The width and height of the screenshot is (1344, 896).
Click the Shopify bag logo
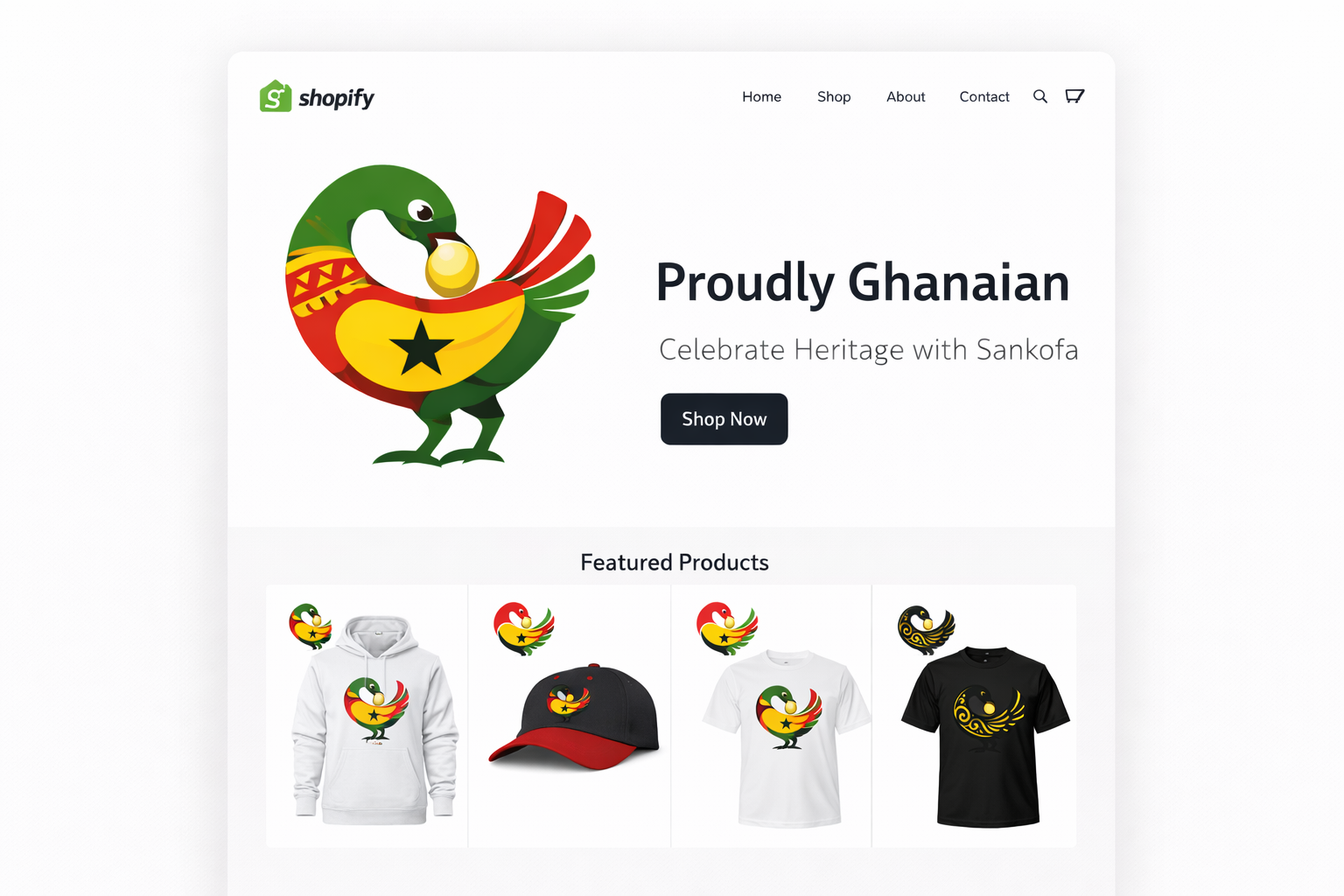[x=275, y=96]
